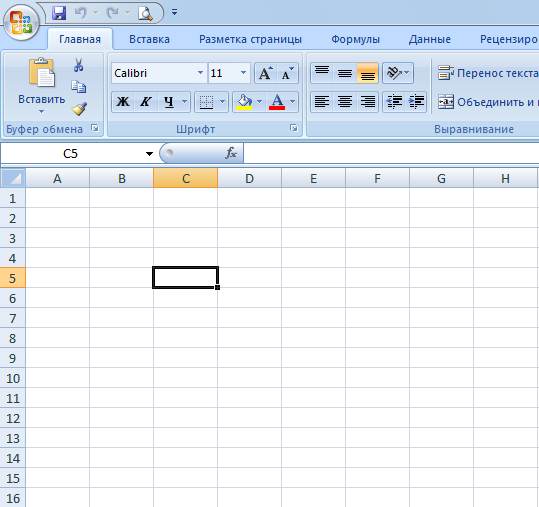
Task: Save the workbook with the floppy icon
Action: coord(59,13)
